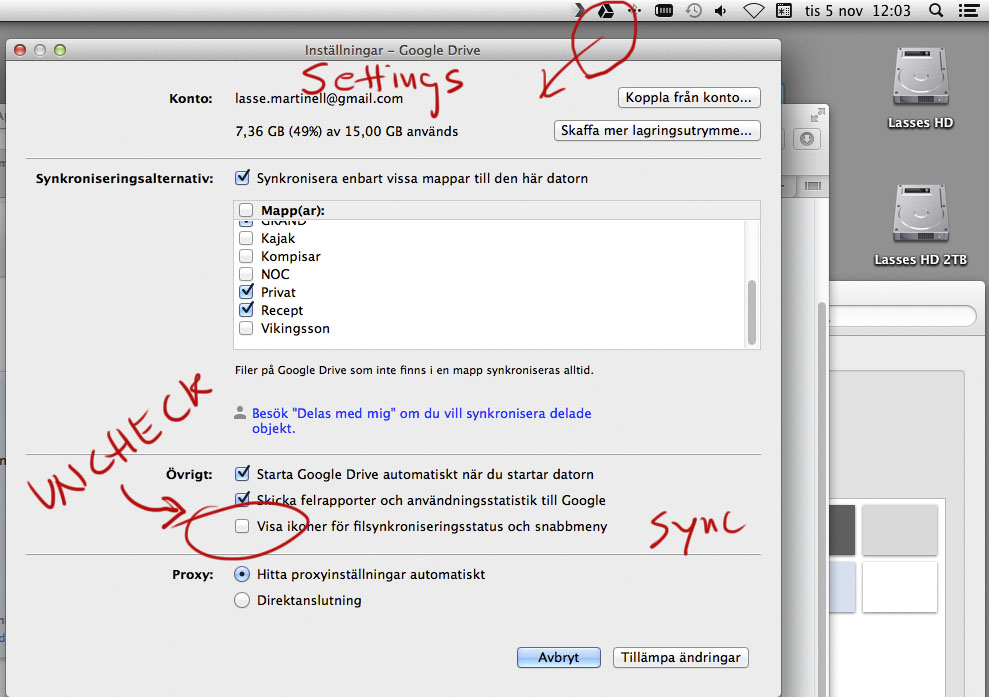Click the vertical scrollbar of background window
This screenshot has width=989, height=697.
point(822,498)
